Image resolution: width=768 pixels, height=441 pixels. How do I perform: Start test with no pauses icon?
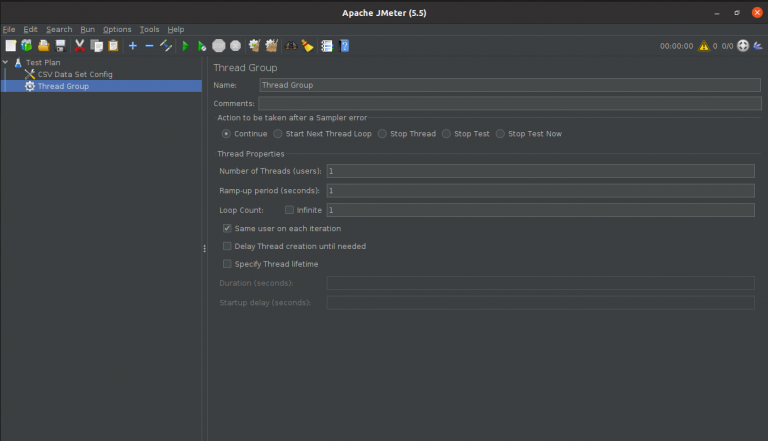[202, 46]
